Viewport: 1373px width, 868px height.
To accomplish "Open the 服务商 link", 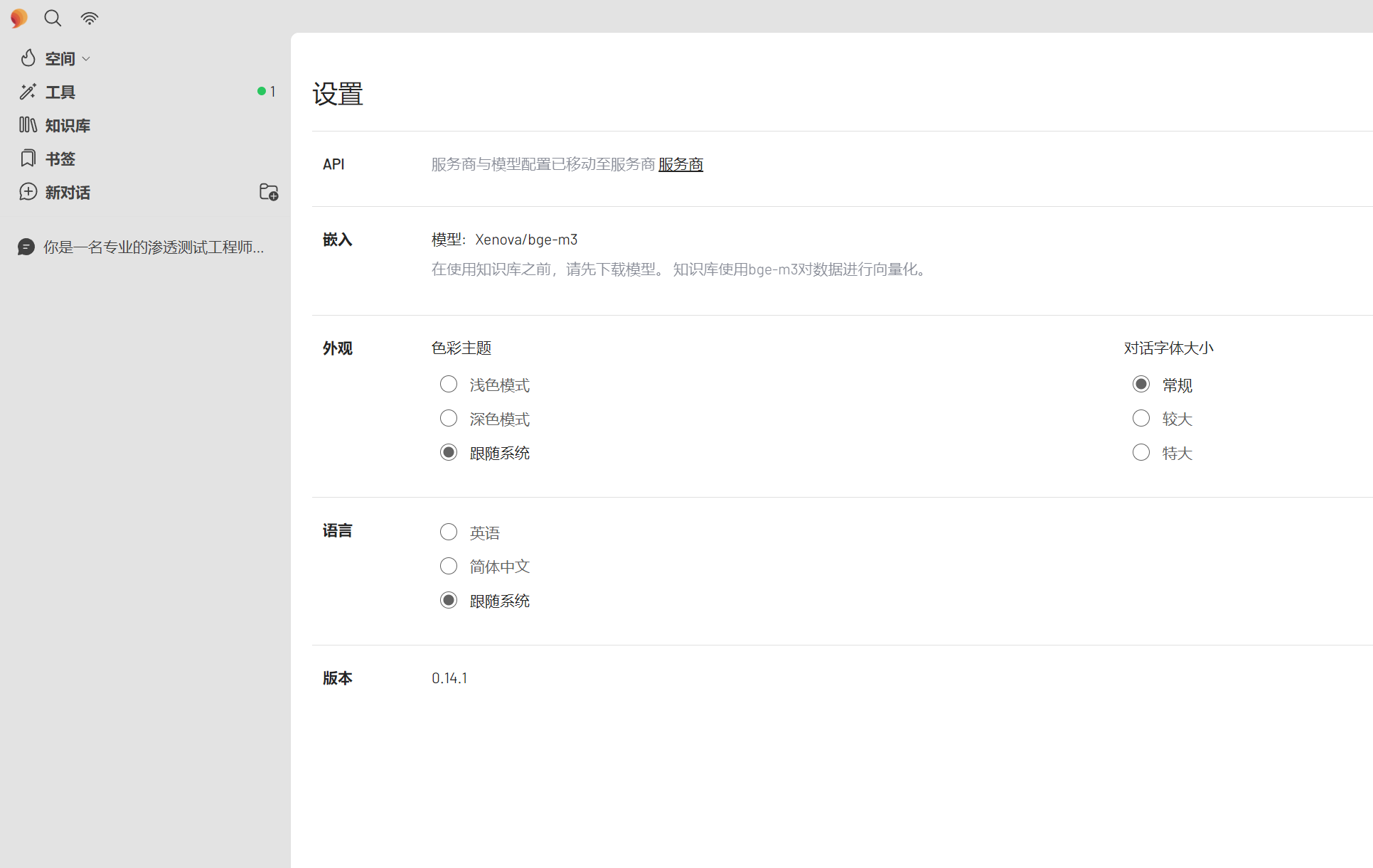I will point(680,164).
